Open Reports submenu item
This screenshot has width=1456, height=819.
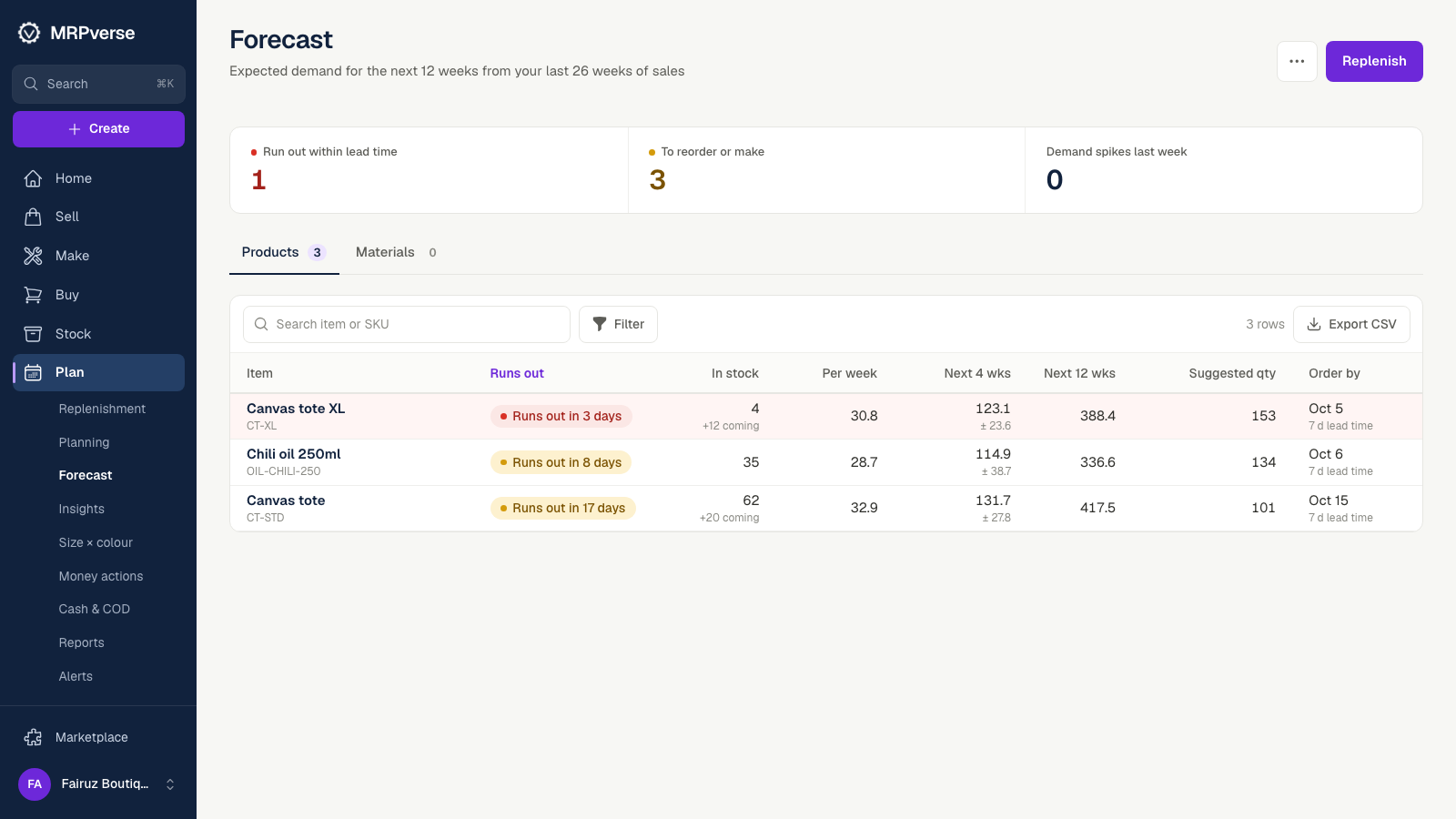click(x=82, y=642)
